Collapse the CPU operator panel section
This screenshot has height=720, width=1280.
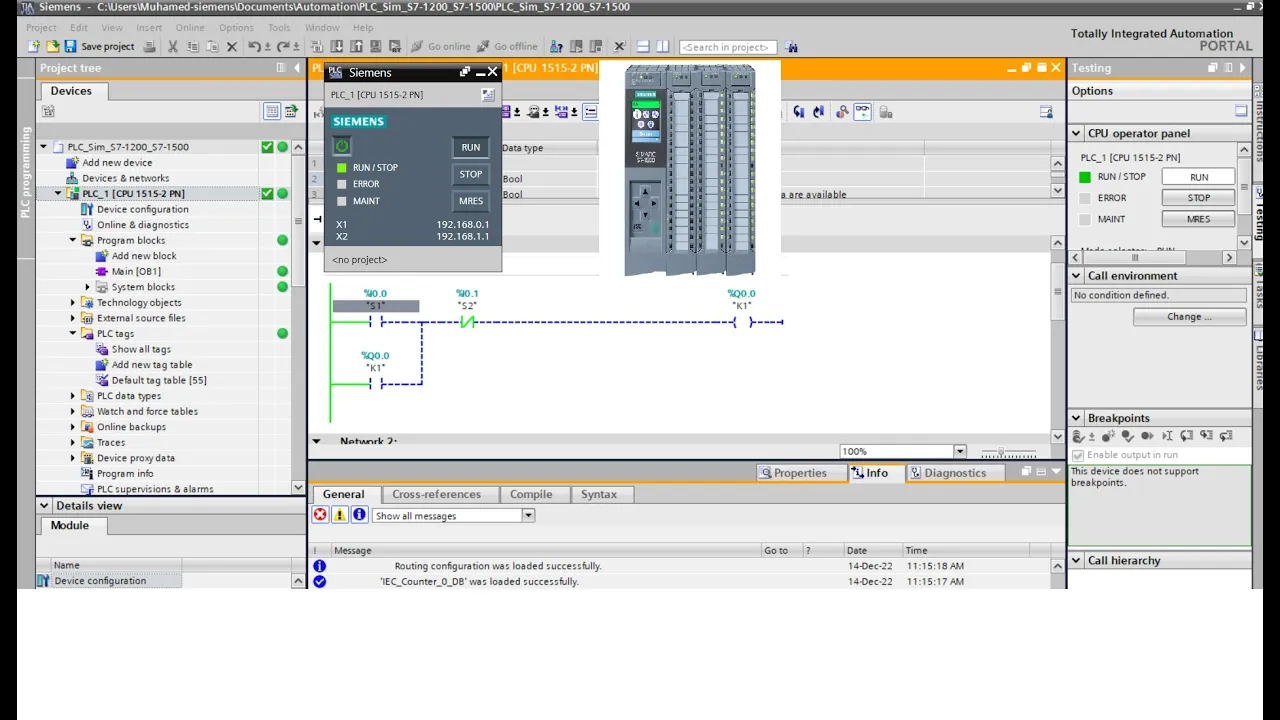(x=1077, y=133)
